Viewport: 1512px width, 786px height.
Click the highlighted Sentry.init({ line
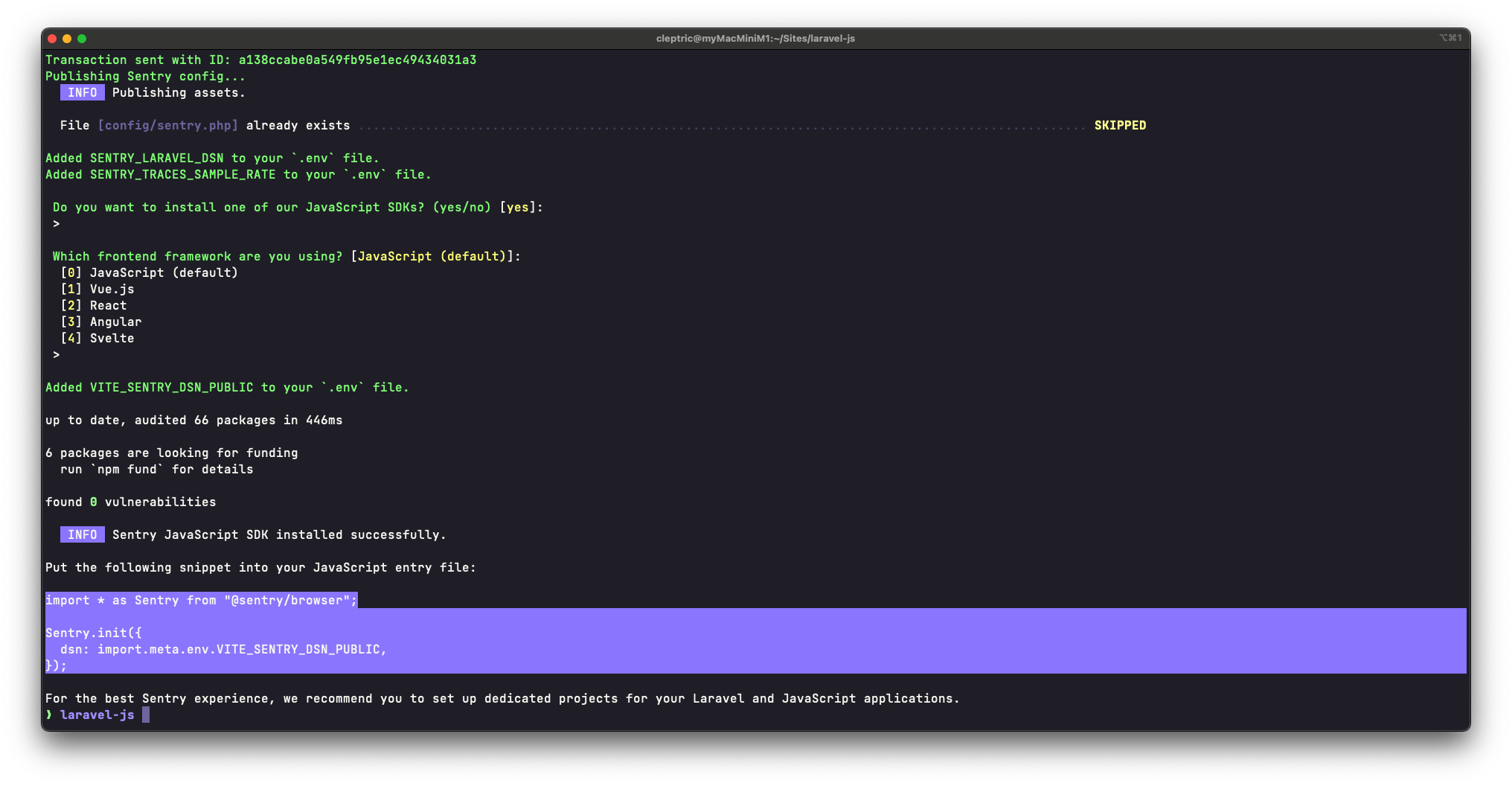point(94,633)
